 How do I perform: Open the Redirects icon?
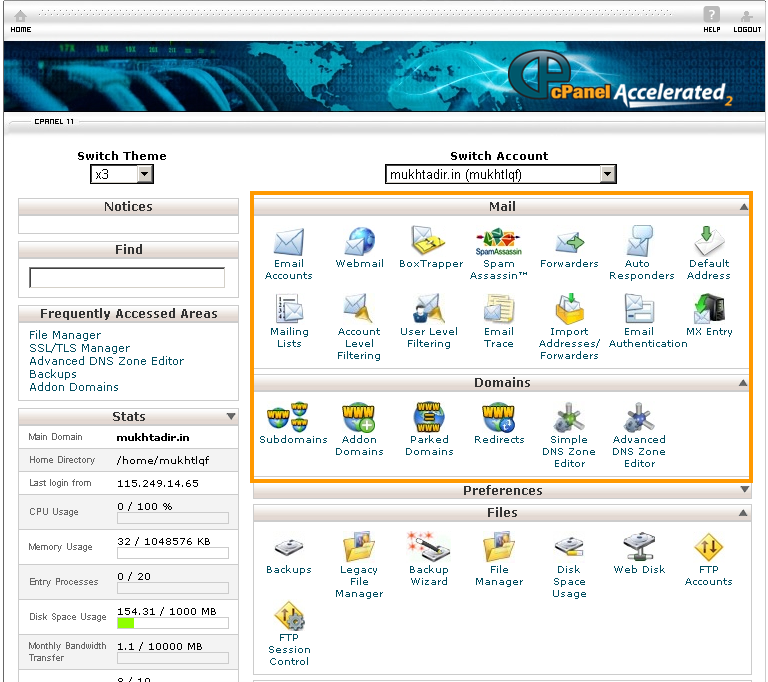point(499,417)
